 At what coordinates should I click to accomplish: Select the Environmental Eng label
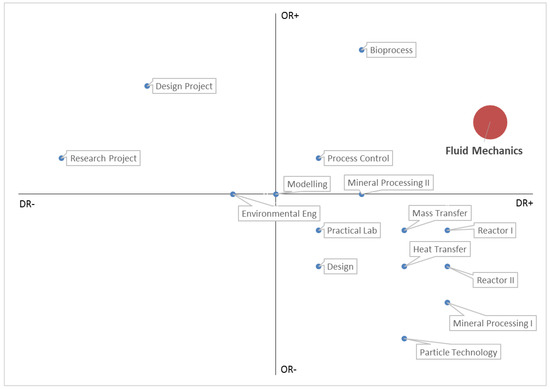pyautogui.click(x=279, y=213)
